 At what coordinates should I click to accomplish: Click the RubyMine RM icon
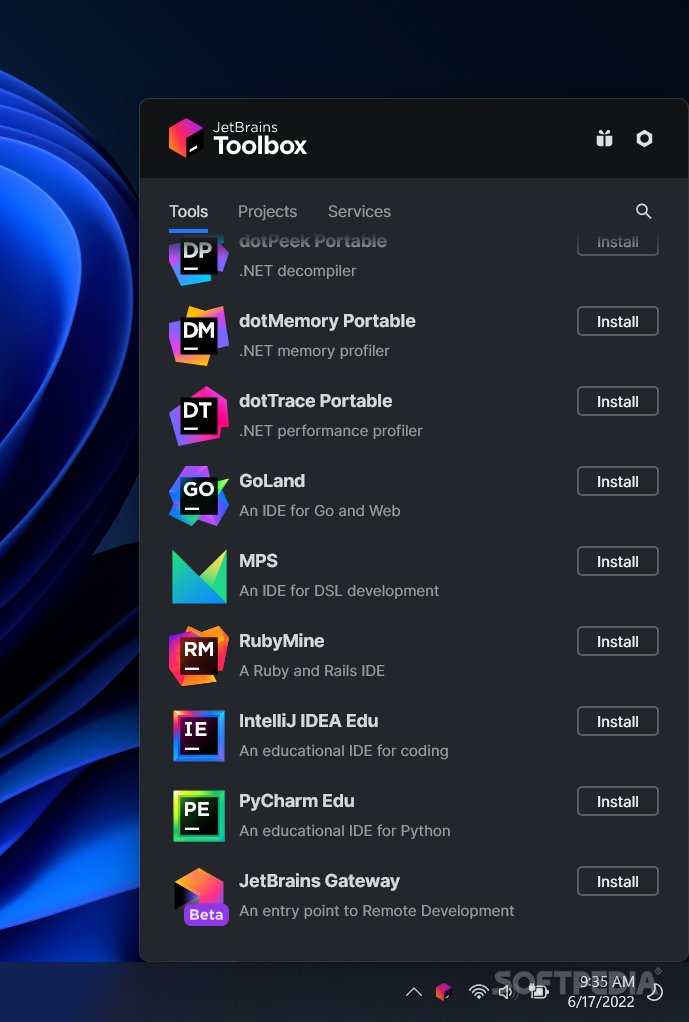199,656
